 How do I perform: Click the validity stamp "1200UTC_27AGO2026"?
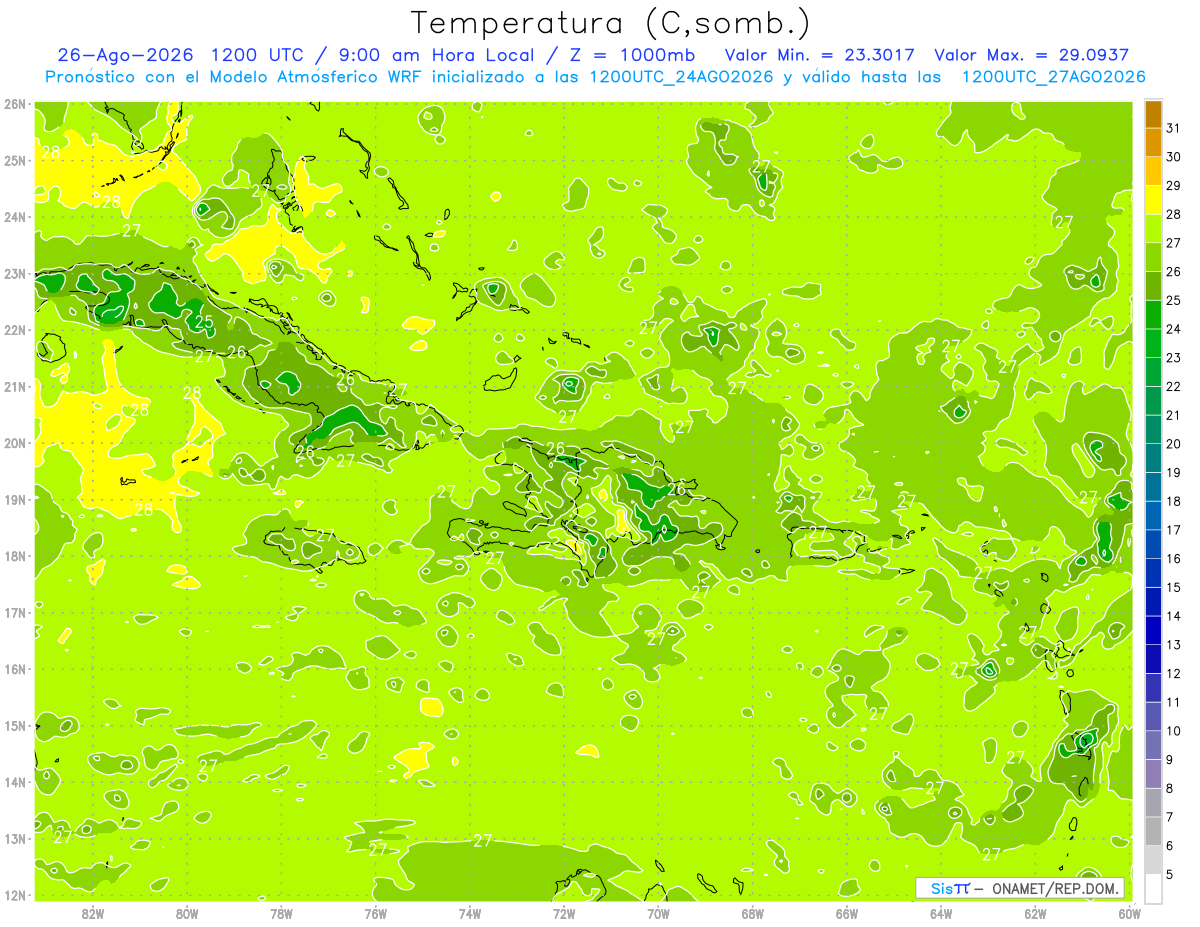coord(1053,77)
